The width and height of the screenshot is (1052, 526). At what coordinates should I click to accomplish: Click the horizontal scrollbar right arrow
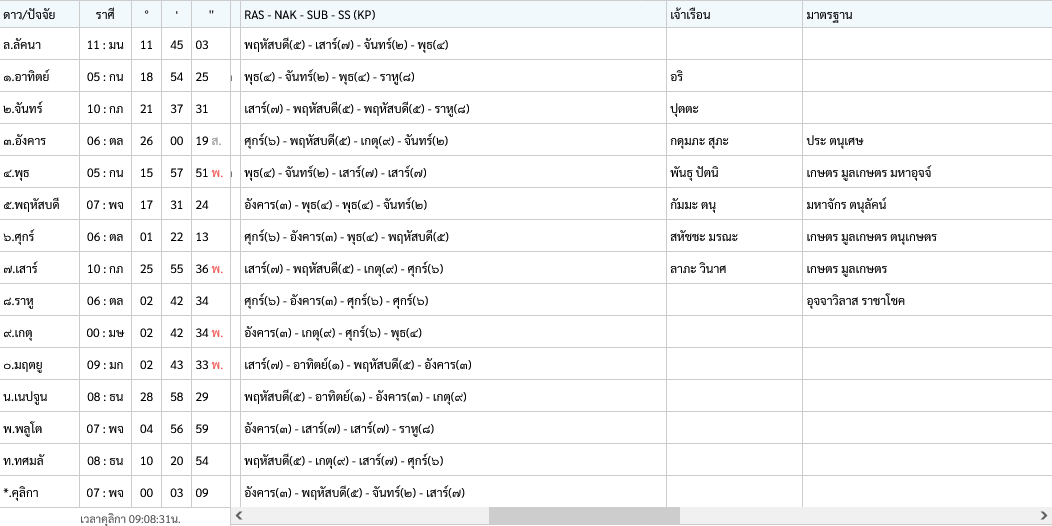1044,515
